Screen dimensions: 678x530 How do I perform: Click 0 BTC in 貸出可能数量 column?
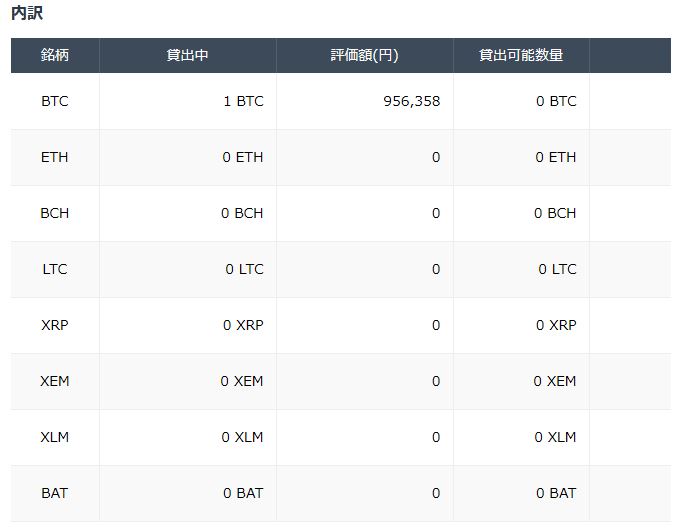556,101
